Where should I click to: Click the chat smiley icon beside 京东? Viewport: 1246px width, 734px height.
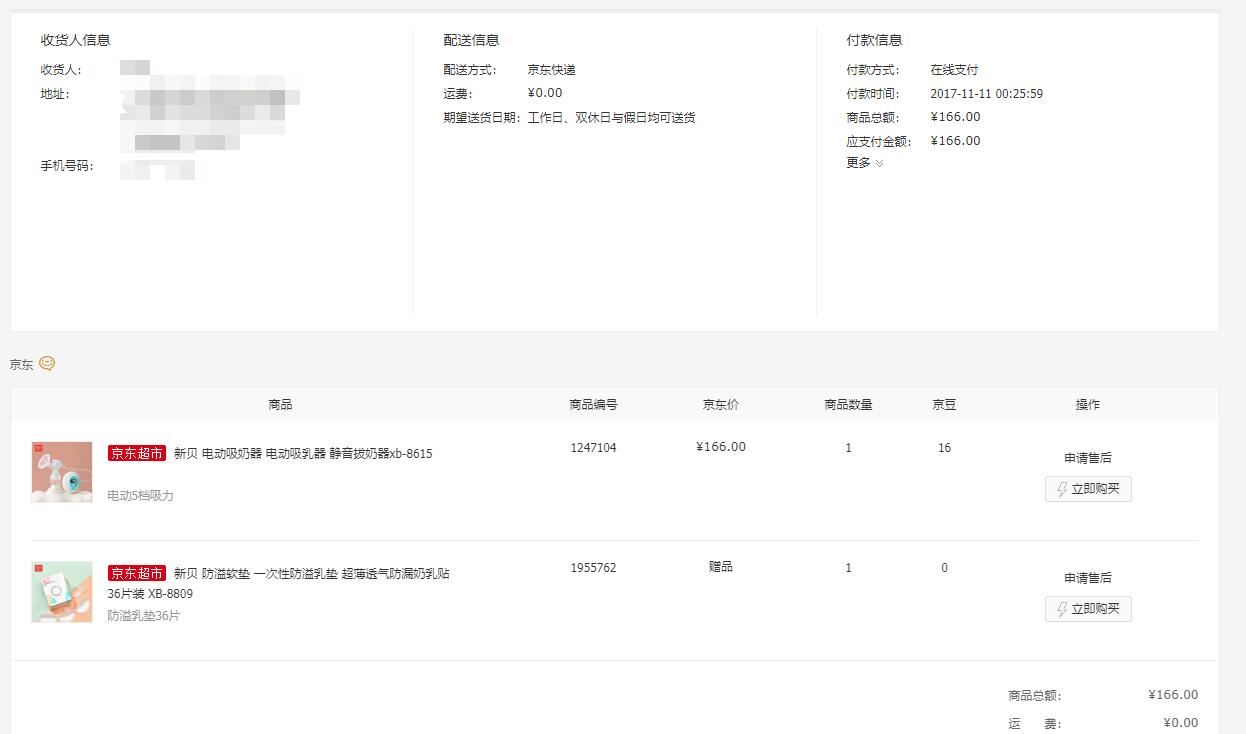(47, 364)
